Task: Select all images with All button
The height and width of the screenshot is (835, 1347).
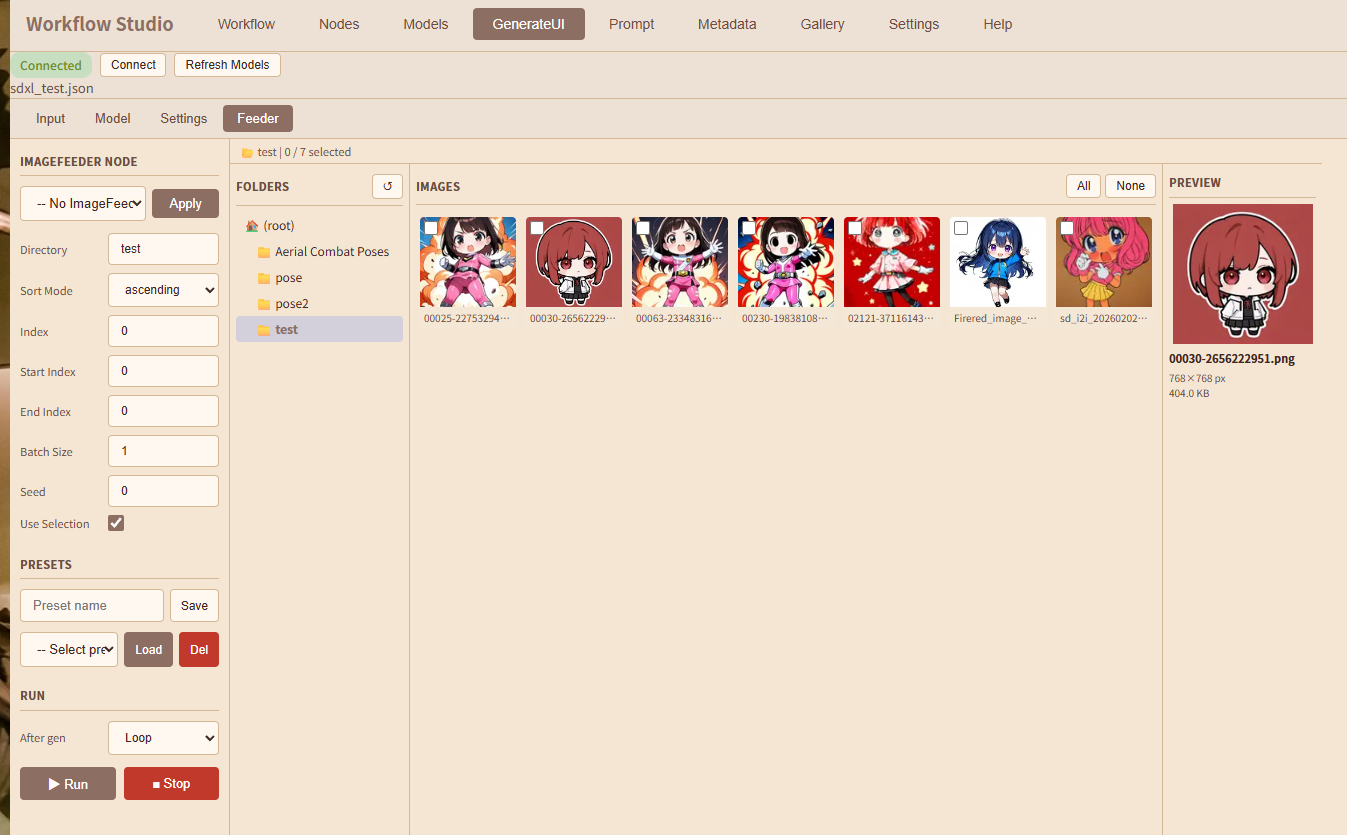Action: point(1084,186)
